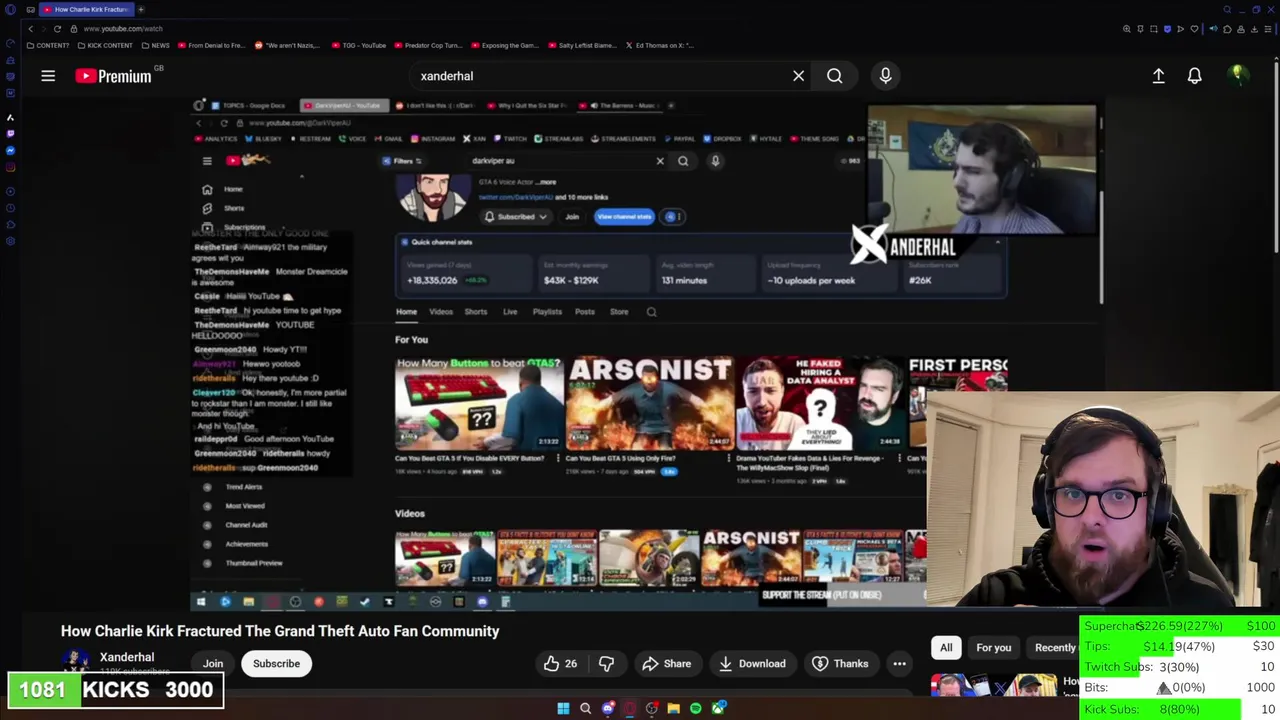This screenshot has height=720, width=1280.
Task: Open the first suggested video thumbnail
Action: coord(994,685)
